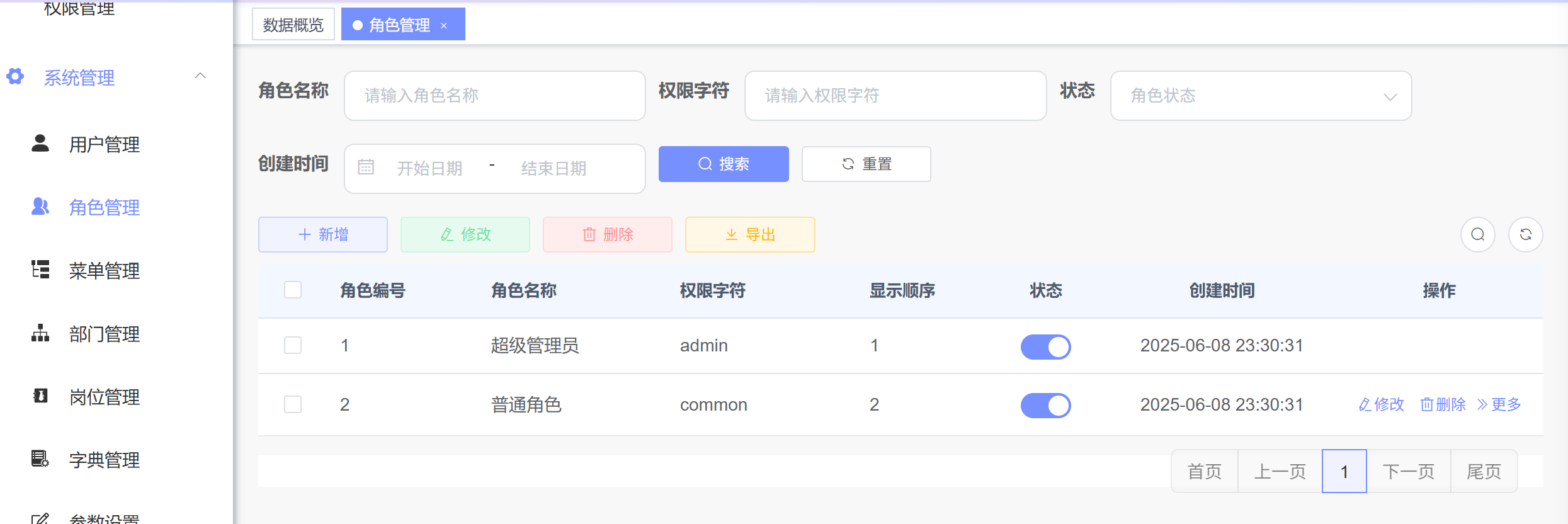Click the 删除 link in 普通角色 row

1443,404
